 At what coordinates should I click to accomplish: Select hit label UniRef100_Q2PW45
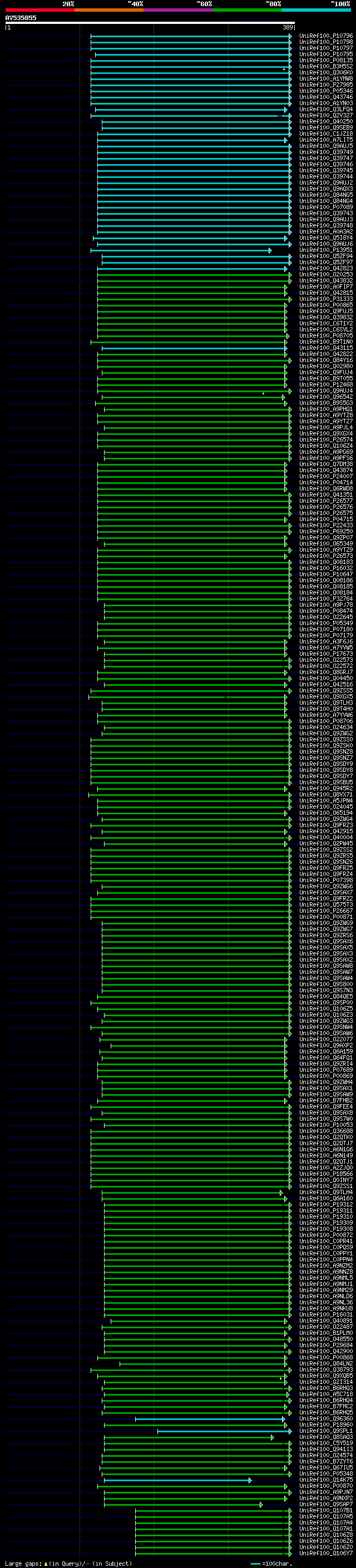(x=326, y=844)
